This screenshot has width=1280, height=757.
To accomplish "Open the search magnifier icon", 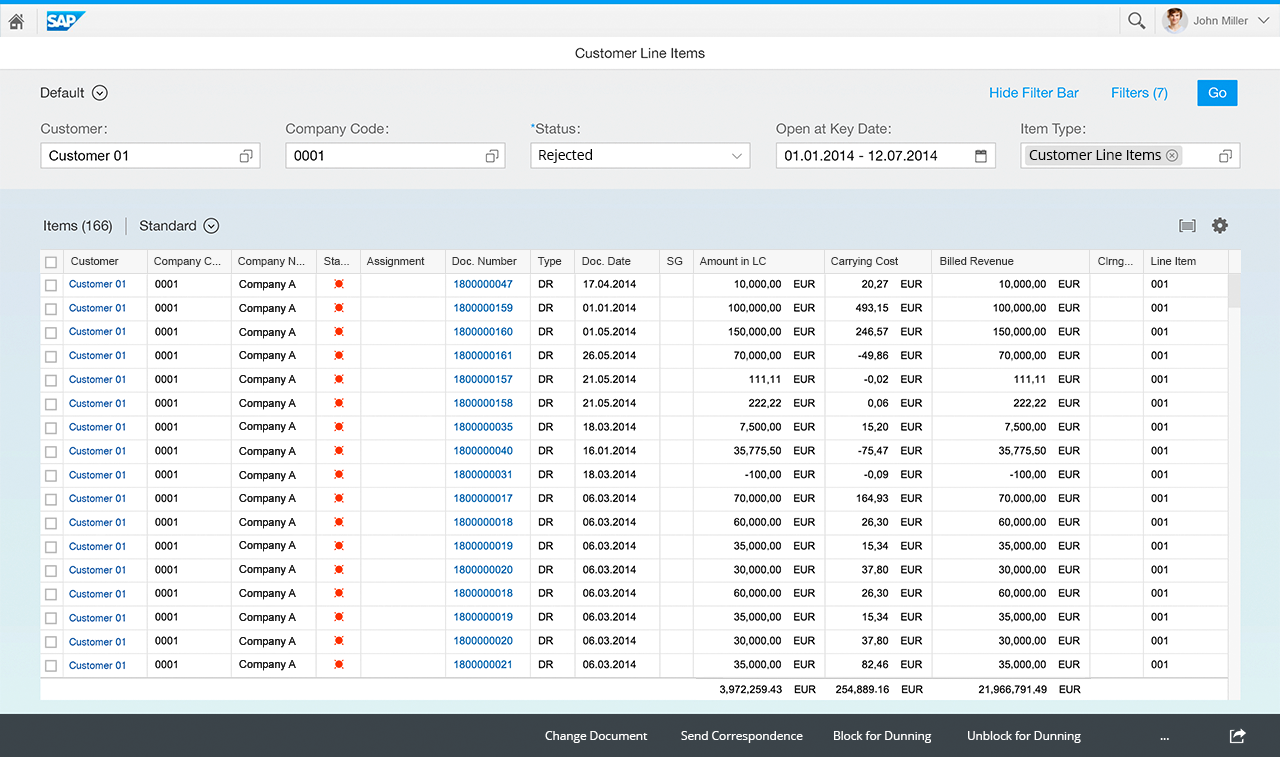I will pos(1136,21).
